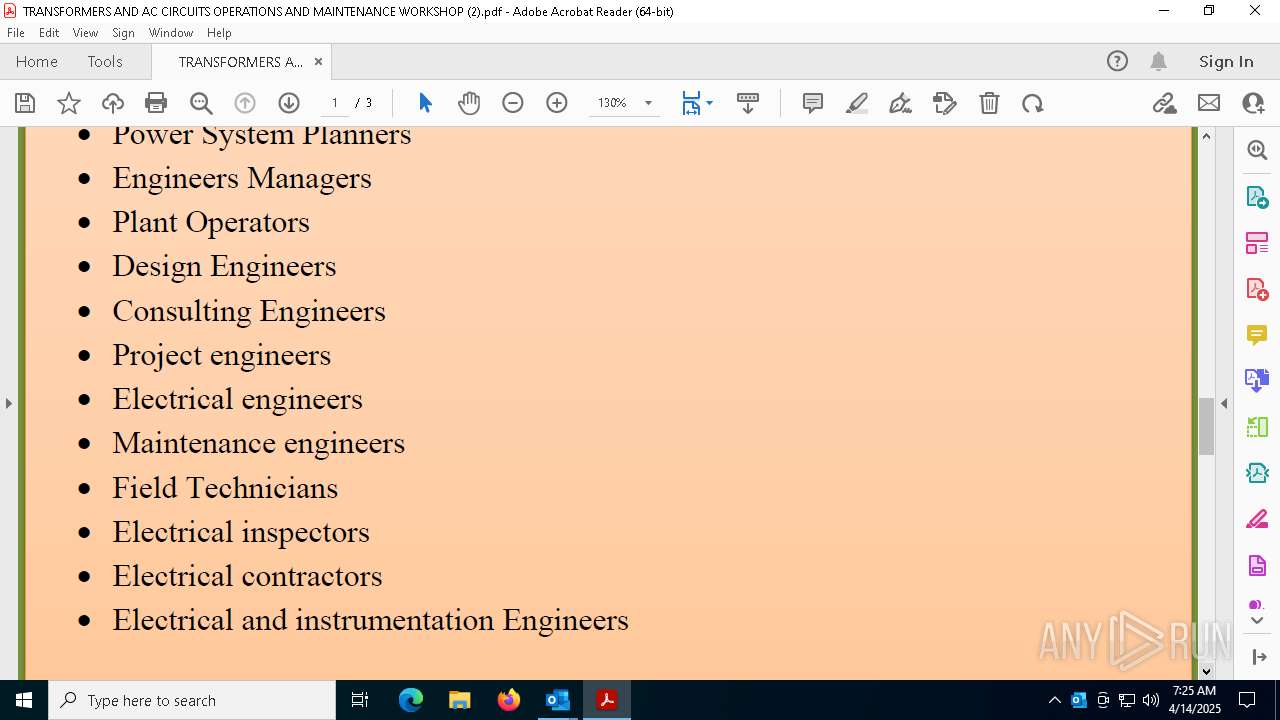Open the View menu
The image size is (1280, 720).
click(85, 33)
